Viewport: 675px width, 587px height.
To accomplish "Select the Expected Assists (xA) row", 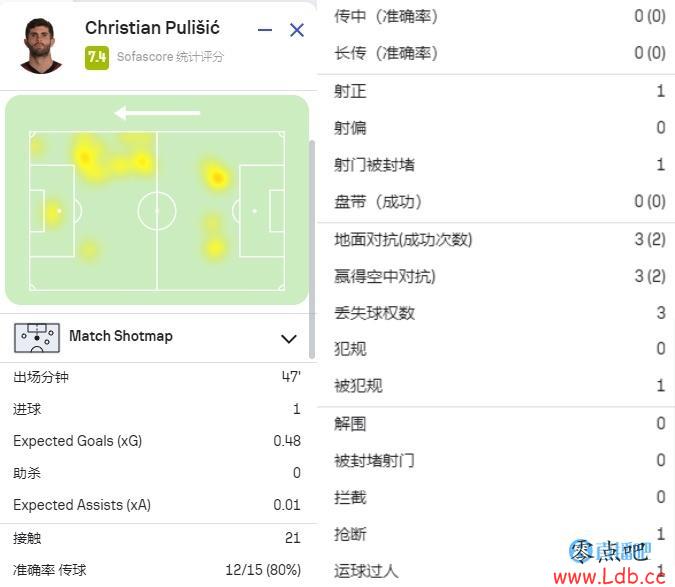I will coord(157,505).
